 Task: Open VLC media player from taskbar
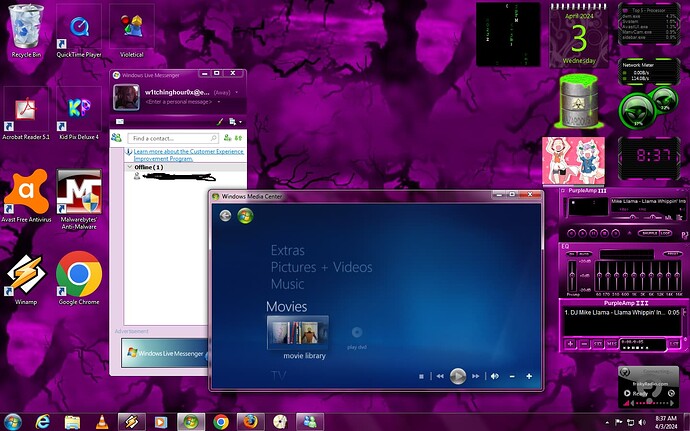(102, 422)
